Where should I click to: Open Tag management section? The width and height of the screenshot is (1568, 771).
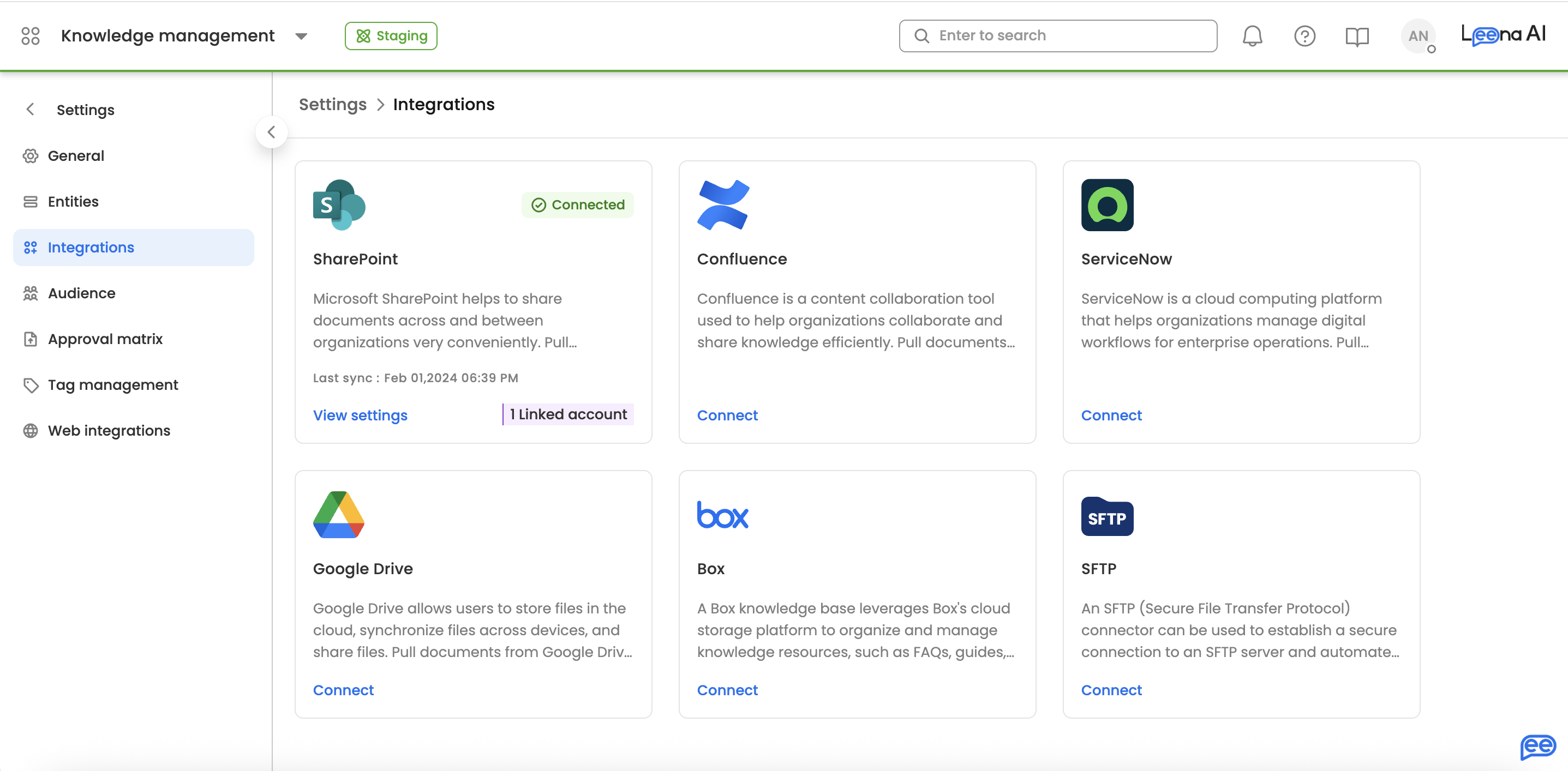[x=112, y=384]
